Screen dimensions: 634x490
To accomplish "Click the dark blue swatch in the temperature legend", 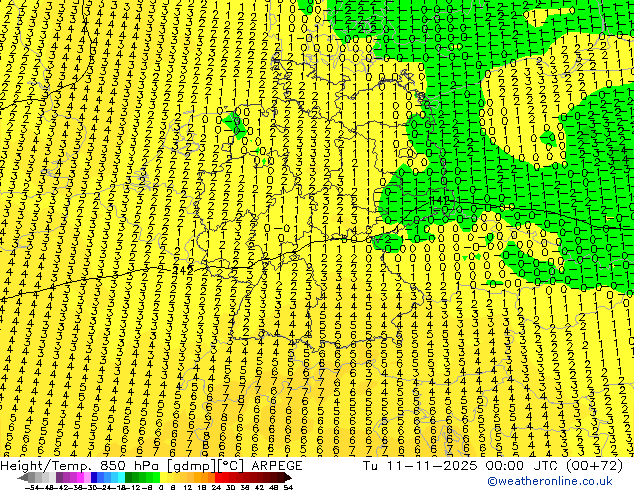I will (94, 477).
